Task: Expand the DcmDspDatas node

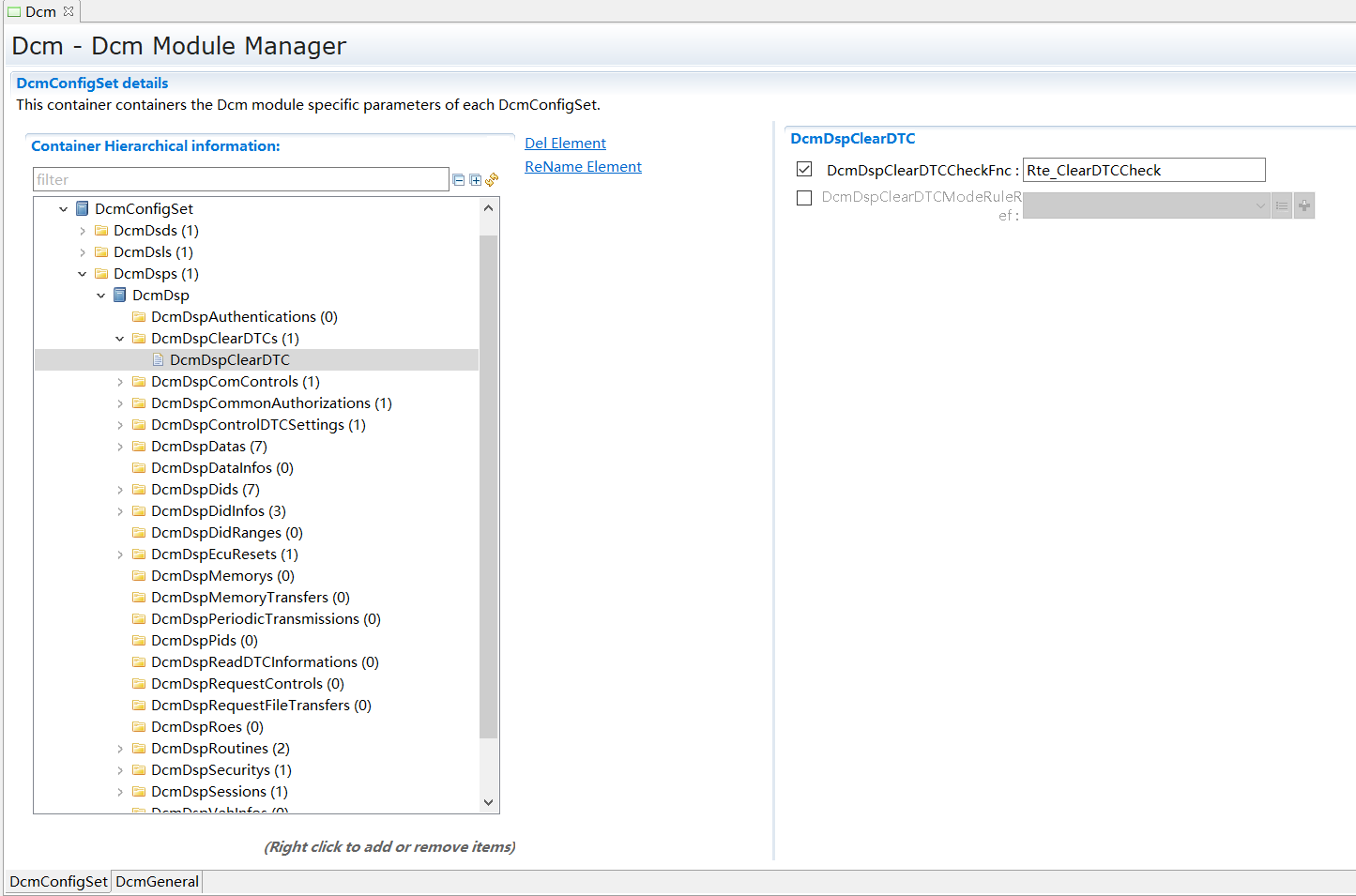Action: (x=120, y=447)
